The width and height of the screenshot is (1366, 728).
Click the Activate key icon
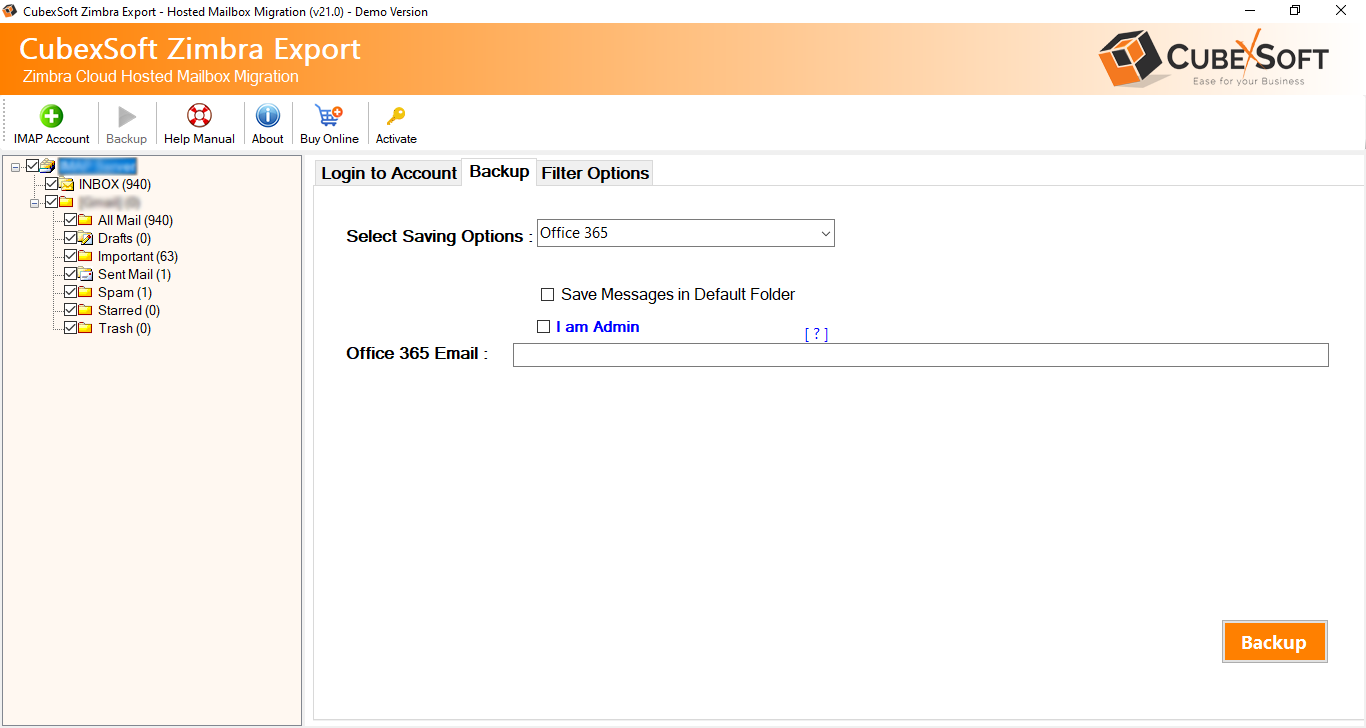click(x=396, y=116)
